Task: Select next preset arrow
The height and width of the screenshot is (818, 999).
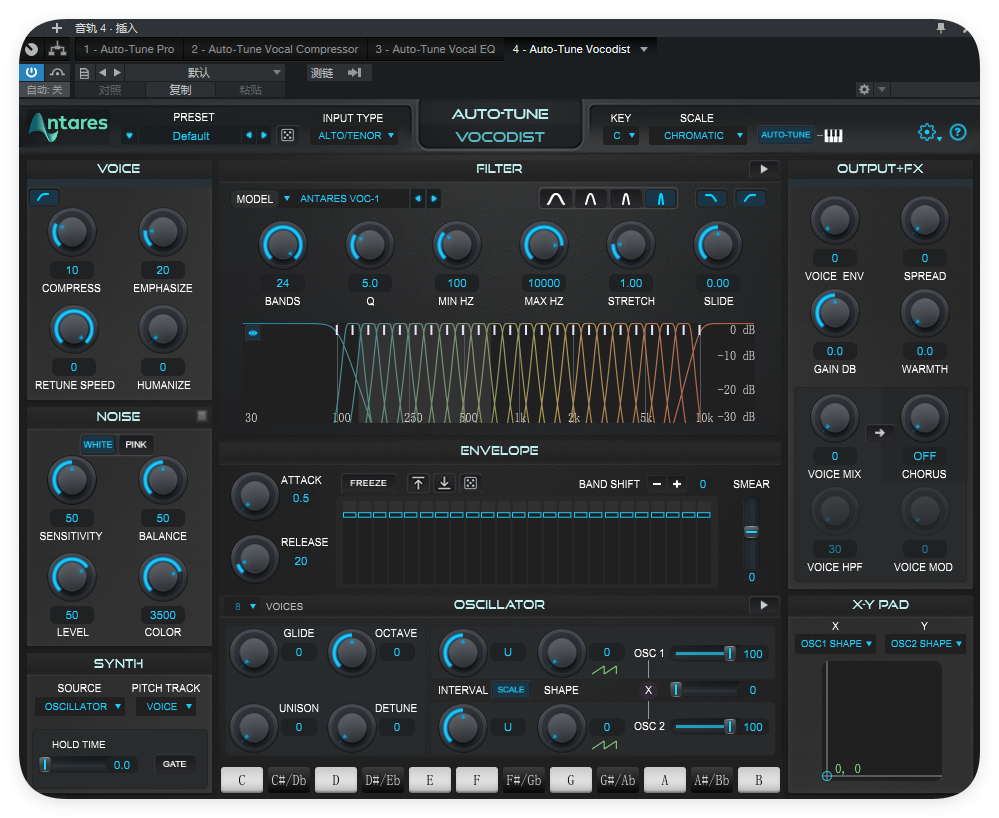Action: 264,135
